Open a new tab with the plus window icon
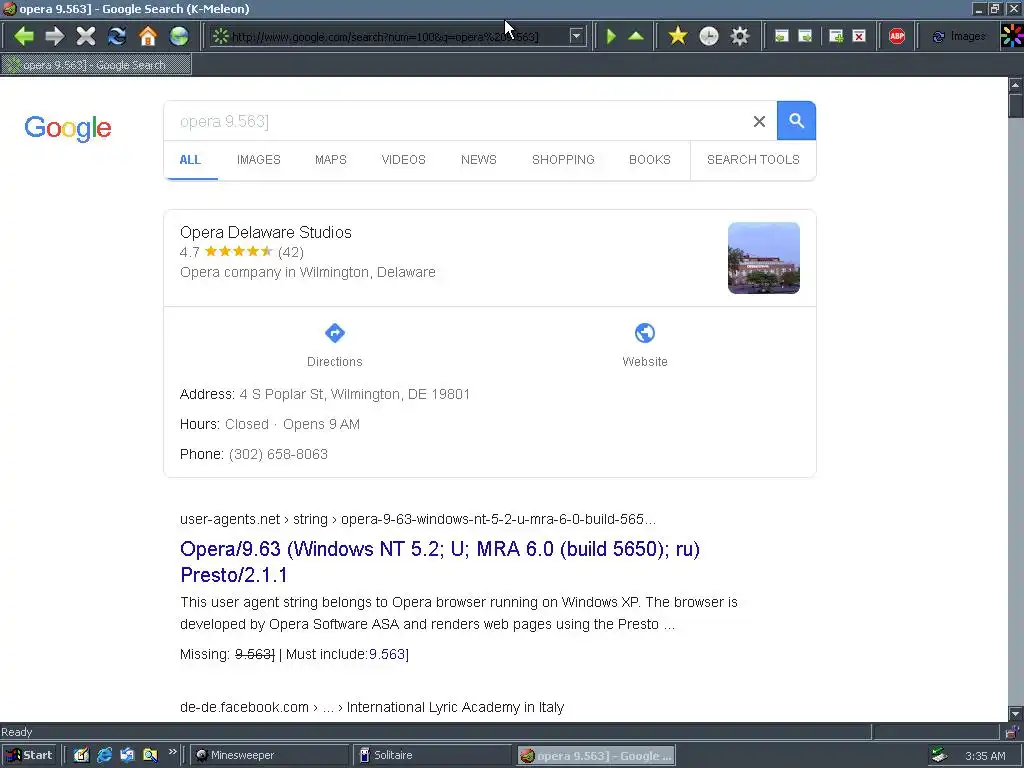 836,36
